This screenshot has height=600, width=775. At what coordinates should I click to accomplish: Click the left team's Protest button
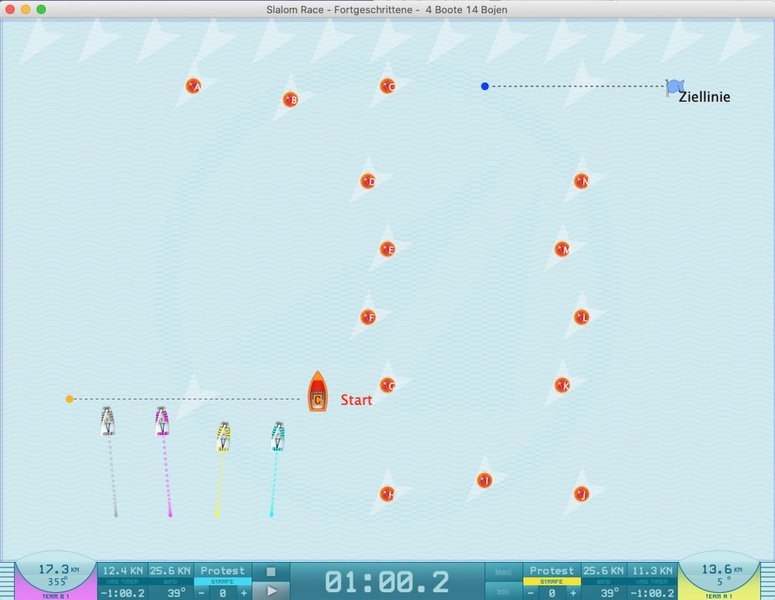click(223, 570)
